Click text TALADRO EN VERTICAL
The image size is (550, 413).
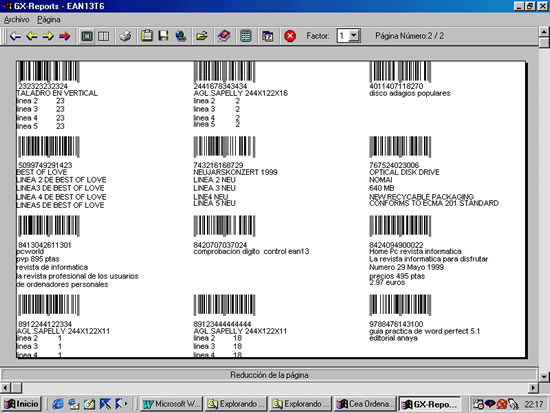(57, 93)
